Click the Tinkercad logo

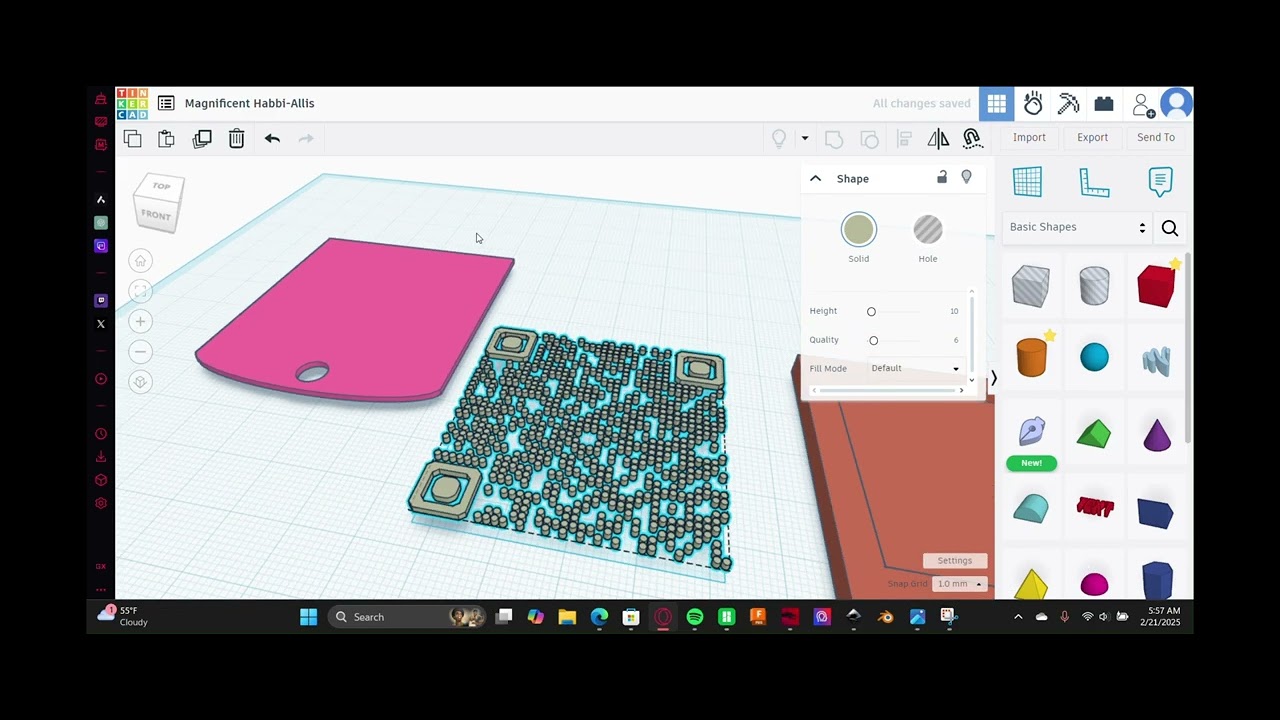pyautogui.click(x=132, y=104)
